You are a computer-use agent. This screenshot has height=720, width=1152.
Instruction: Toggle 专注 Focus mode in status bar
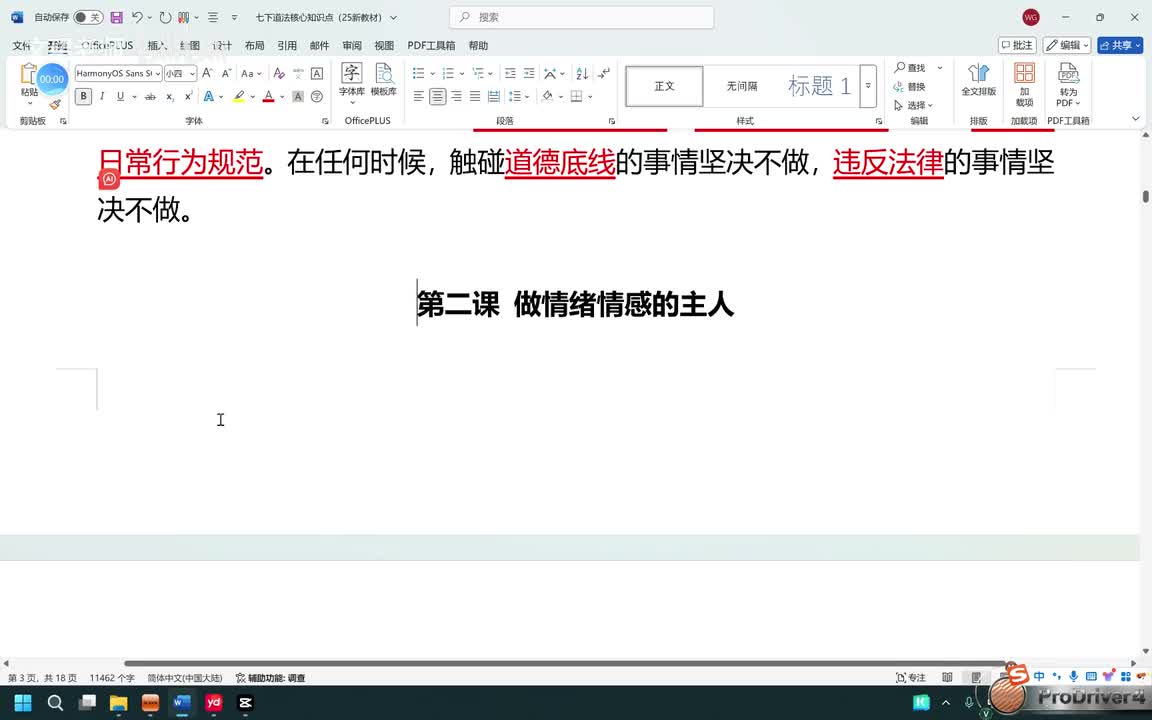911,677
